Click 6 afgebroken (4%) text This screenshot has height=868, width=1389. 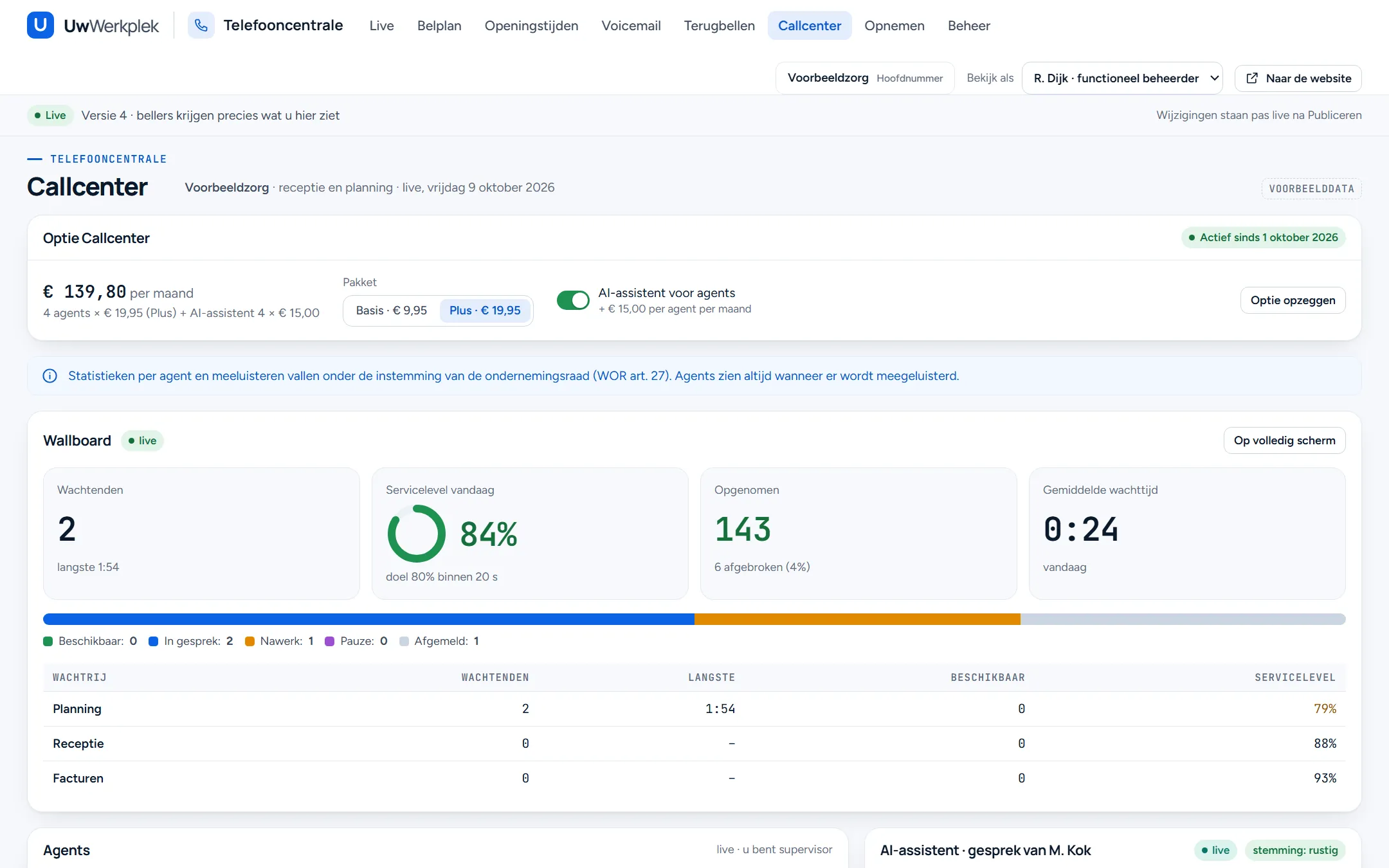pyautogui.click(x=762, y=567)
